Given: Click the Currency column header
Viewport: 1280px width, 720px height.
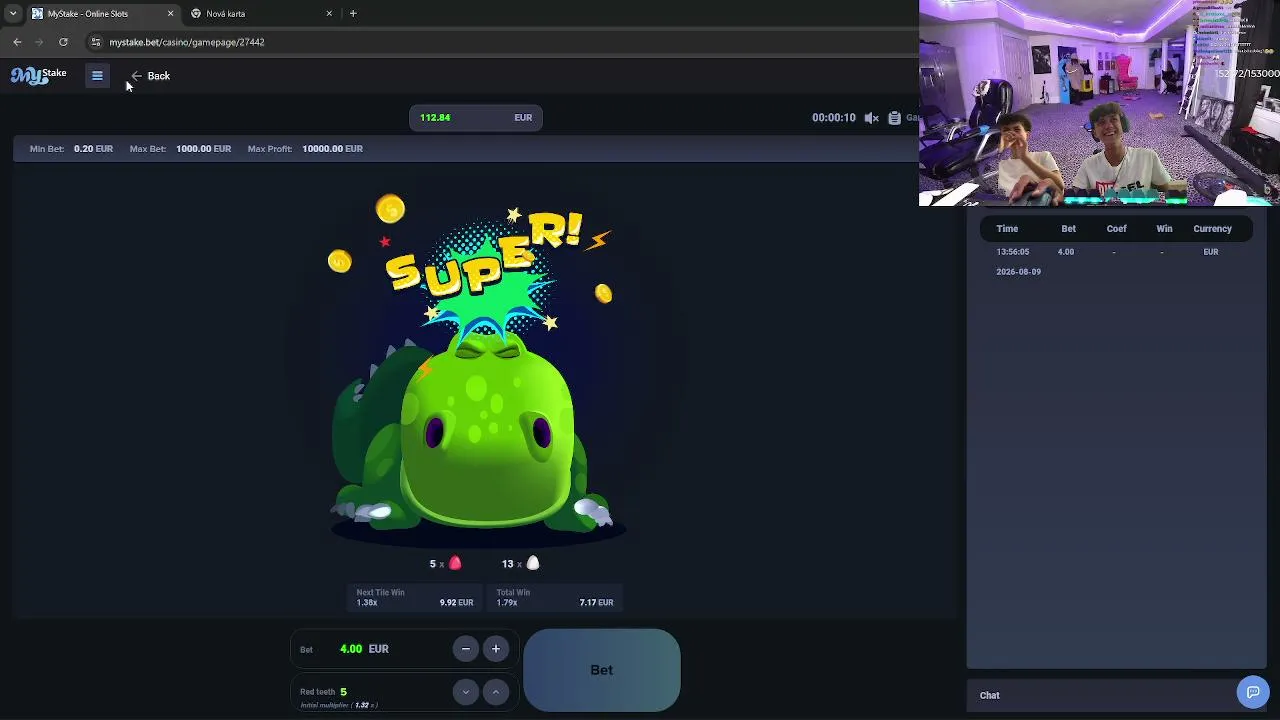Looking at the screenshot, I should pos(1212,229).
